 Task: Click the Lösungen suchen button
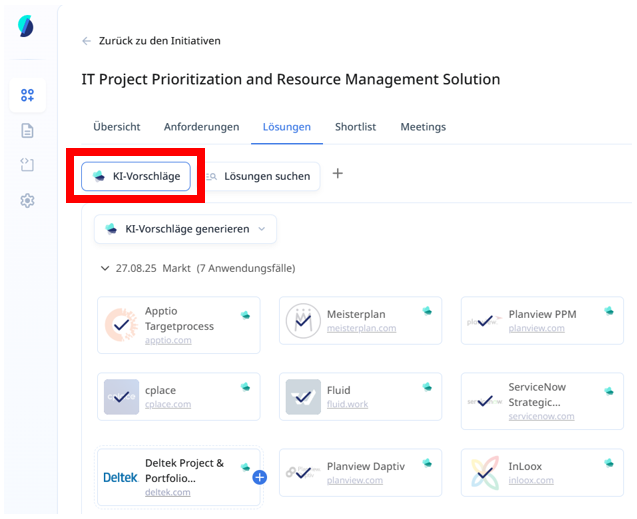(259, 176)
